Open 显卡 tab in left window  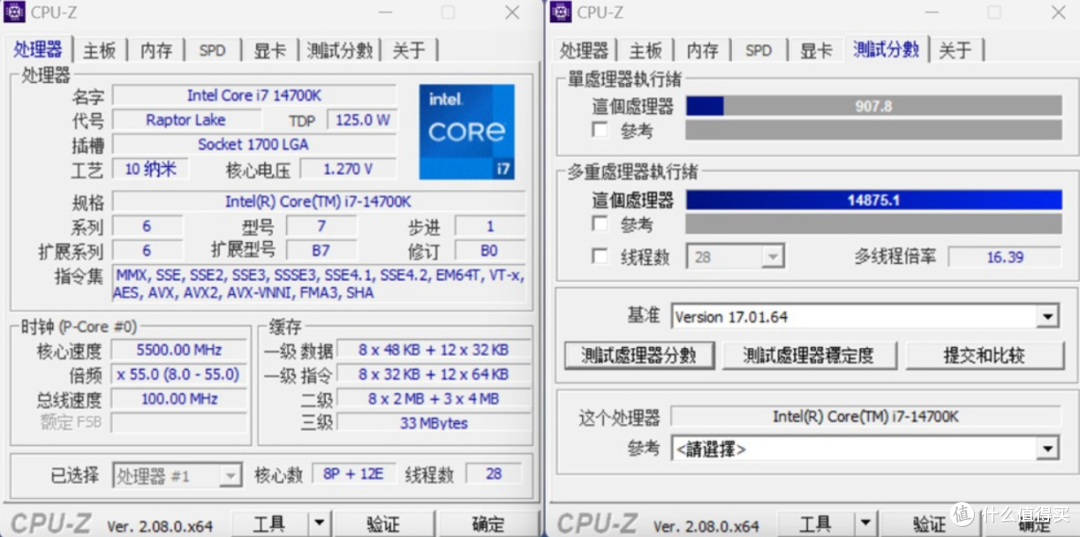tap(269, 50)
